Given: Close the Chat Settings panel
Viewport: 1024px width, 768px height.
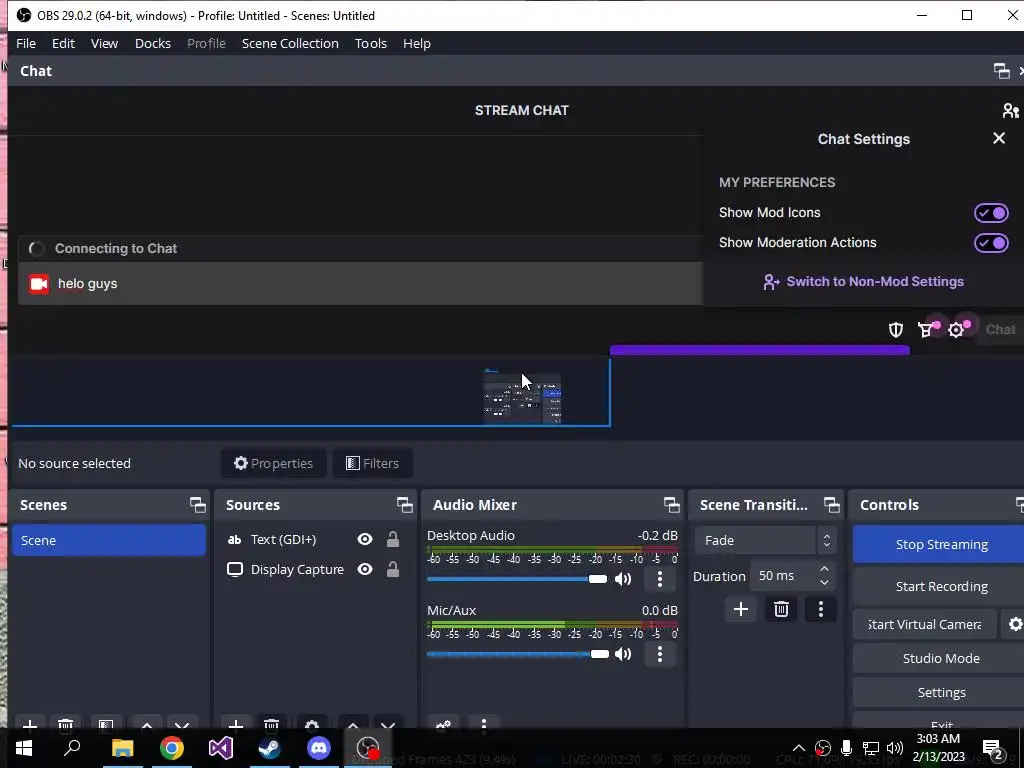Looking at the screenshot, I should pyautogui.click(x=999, y=138).
